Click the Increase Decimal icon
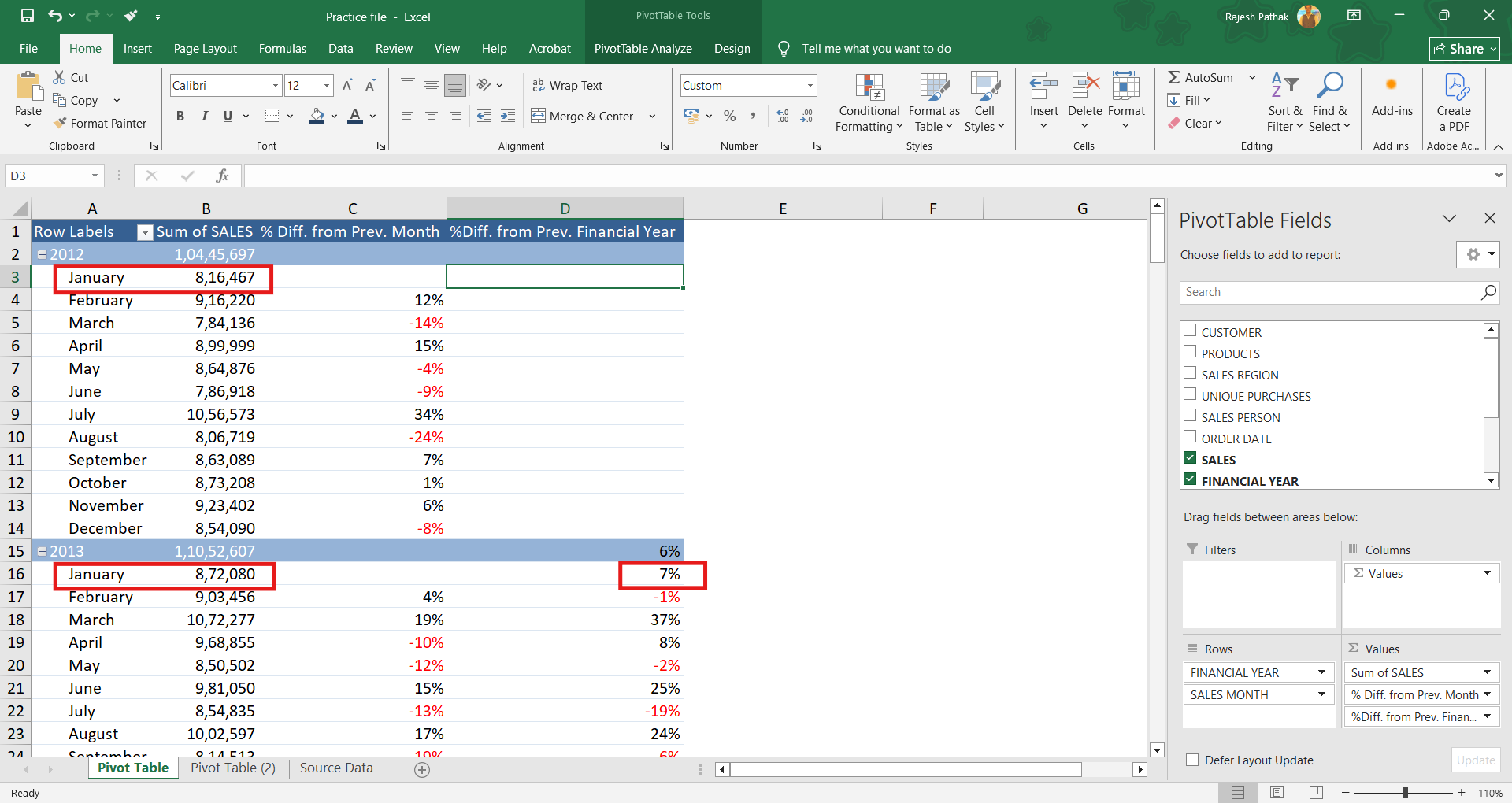 click(x=782, y=117)
